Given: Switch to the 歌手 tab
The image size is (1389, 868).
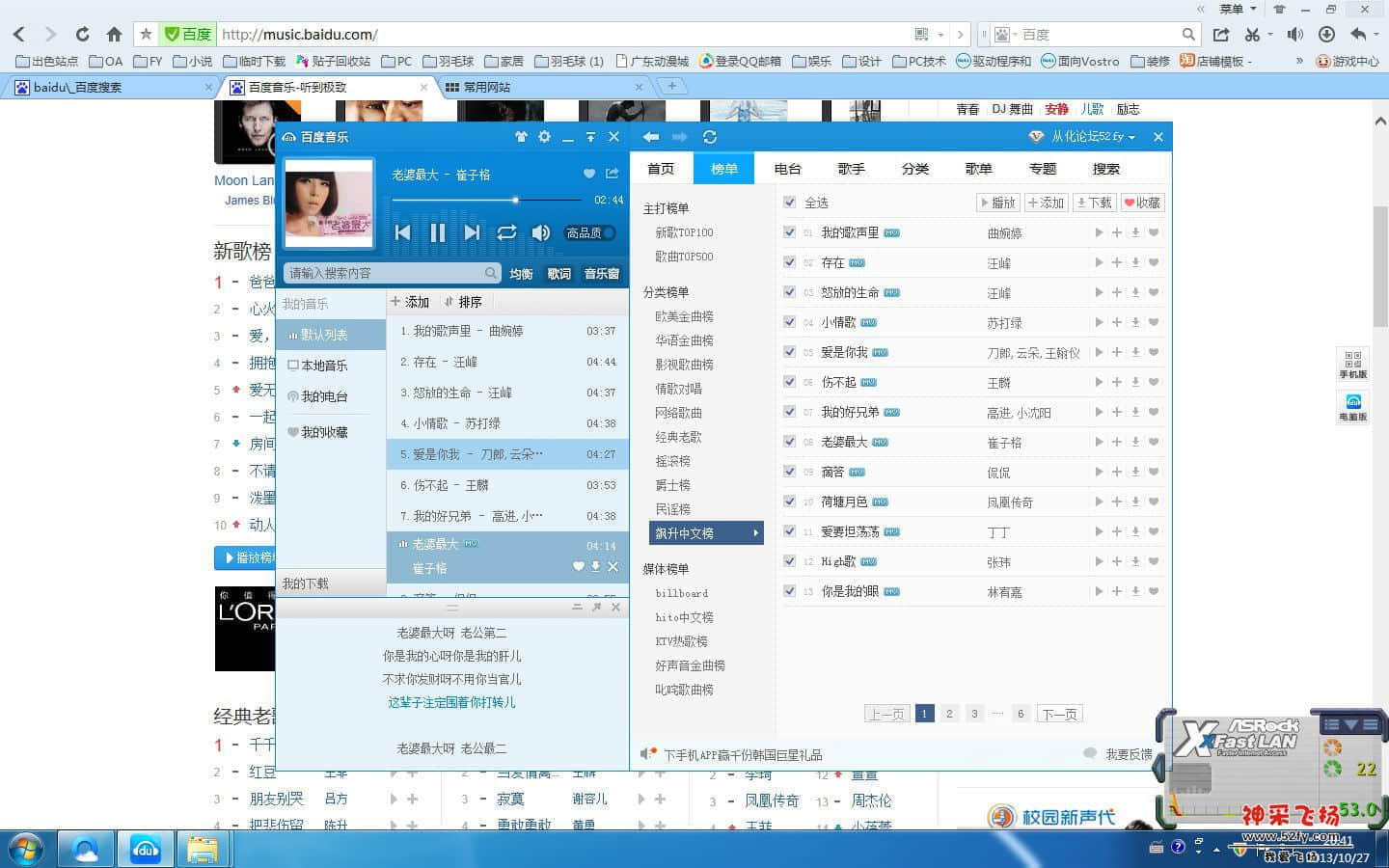Looking at the screenshot, I should (x=852, y=169).
